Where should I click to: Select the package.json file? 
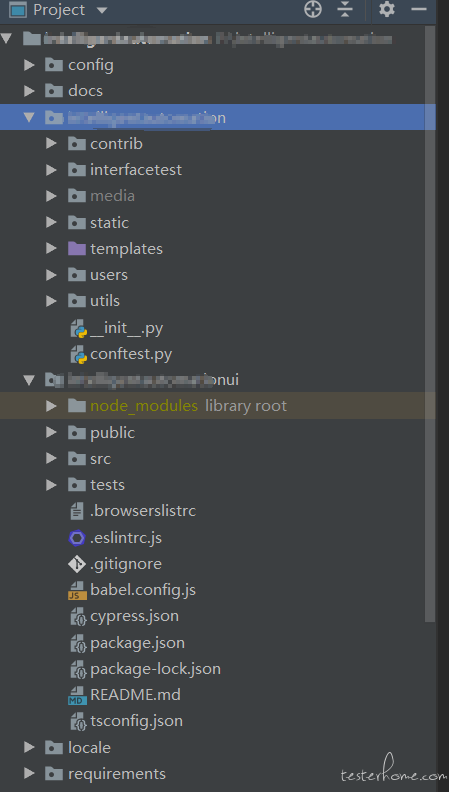click(137, 642)
